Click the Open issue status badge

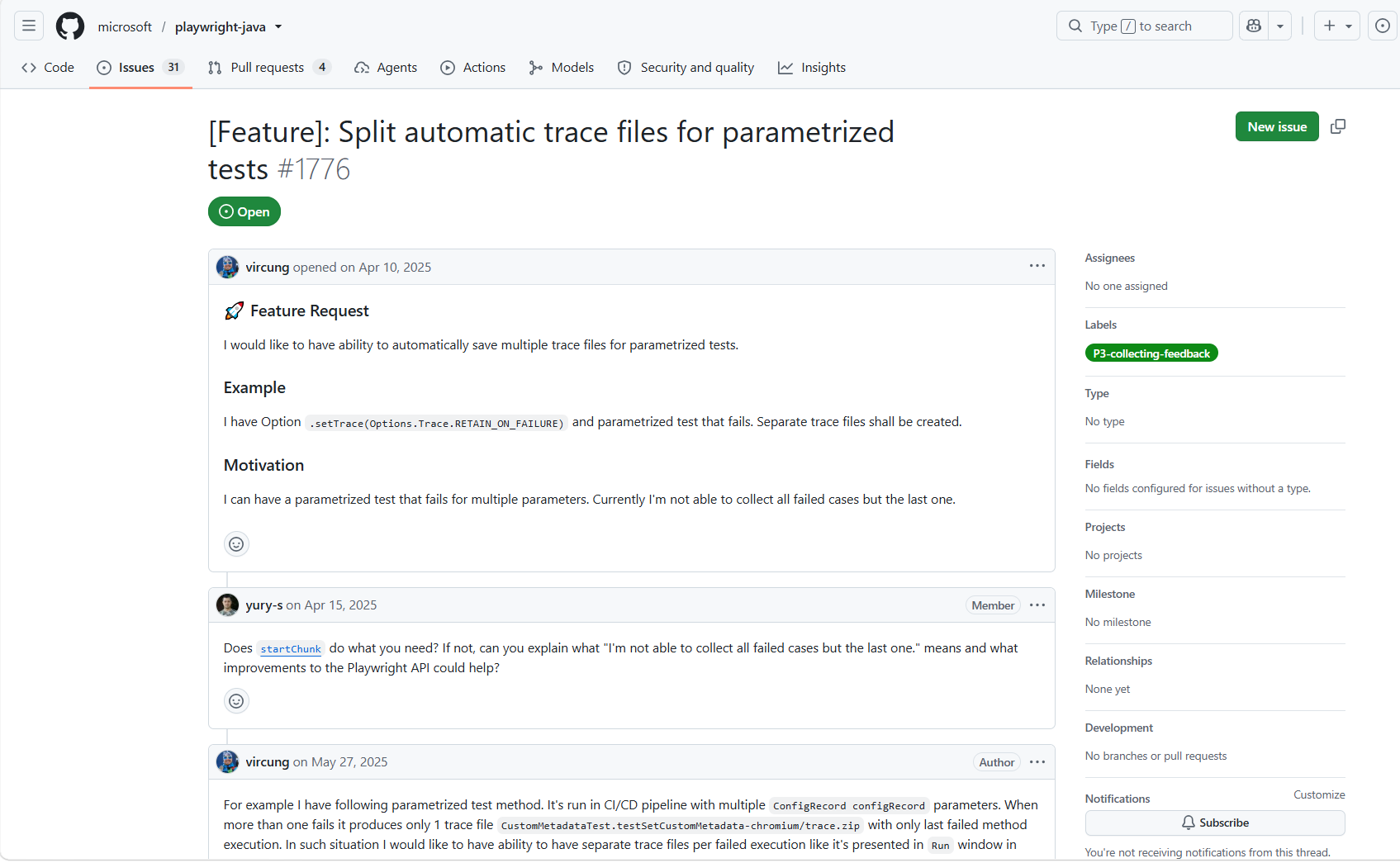click(x=244, y=211)
